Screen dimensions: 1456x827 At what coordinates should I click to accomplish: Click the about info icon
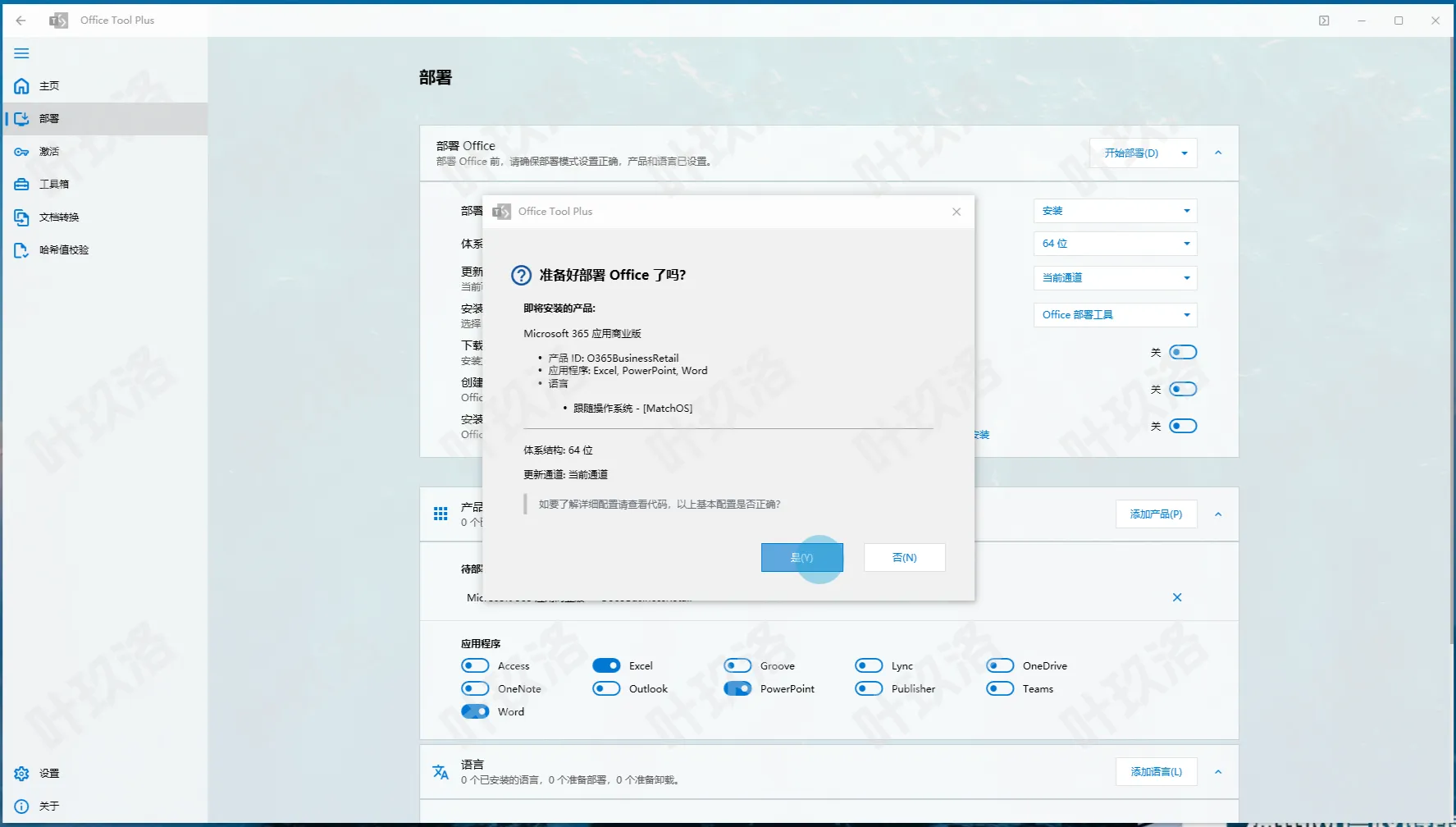(21, 806)
